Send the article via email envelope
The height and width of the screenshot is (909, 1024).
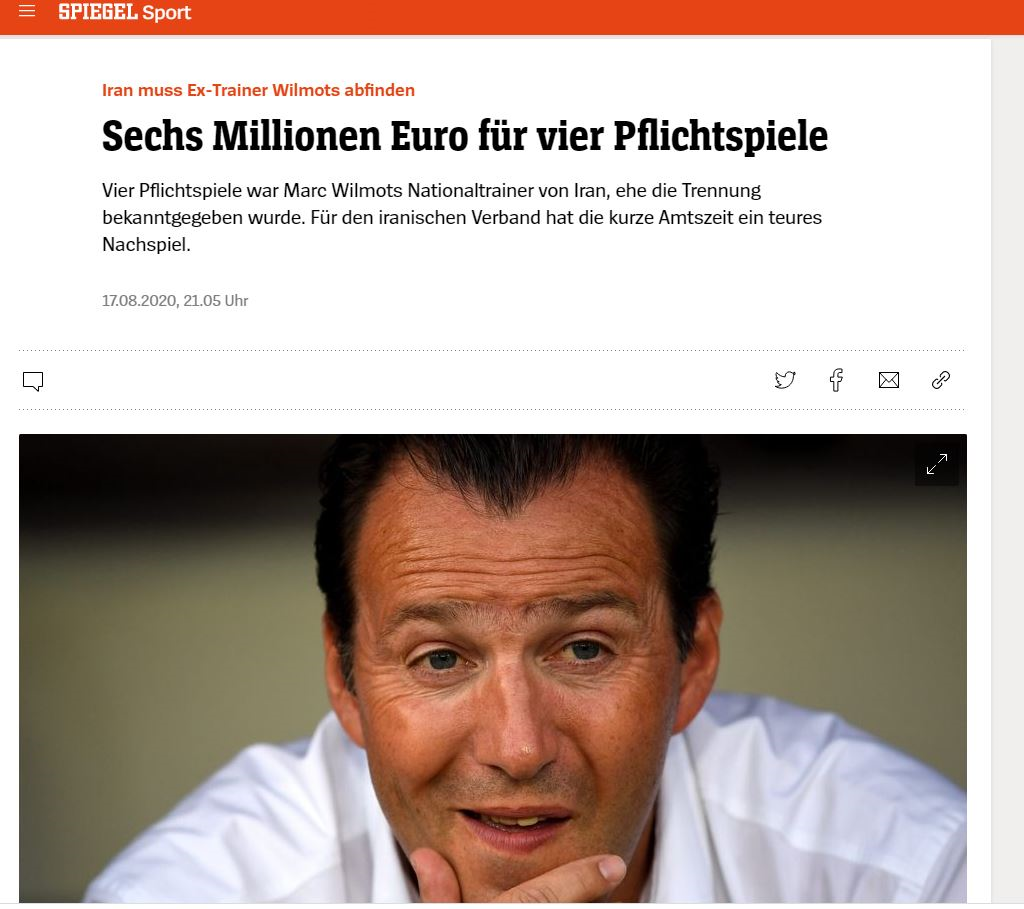[888, 380]
